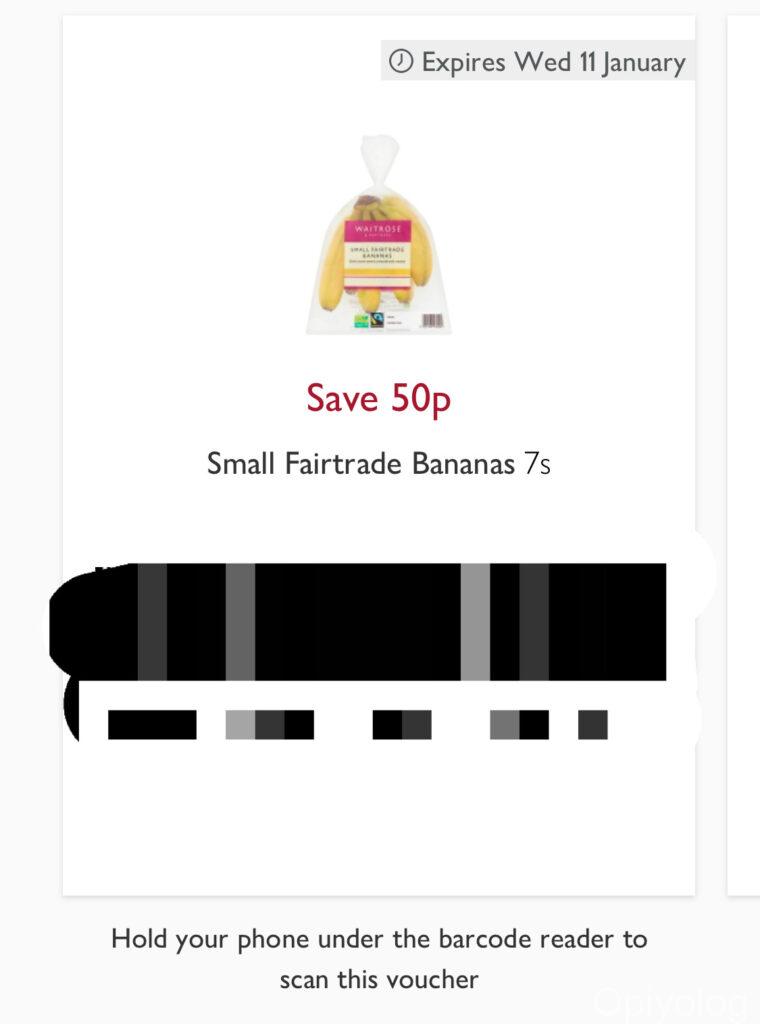This screenshot has width=760, height=1024.
Task: Tap the large redacted voucher barcode
Action: tap(358, 622)
